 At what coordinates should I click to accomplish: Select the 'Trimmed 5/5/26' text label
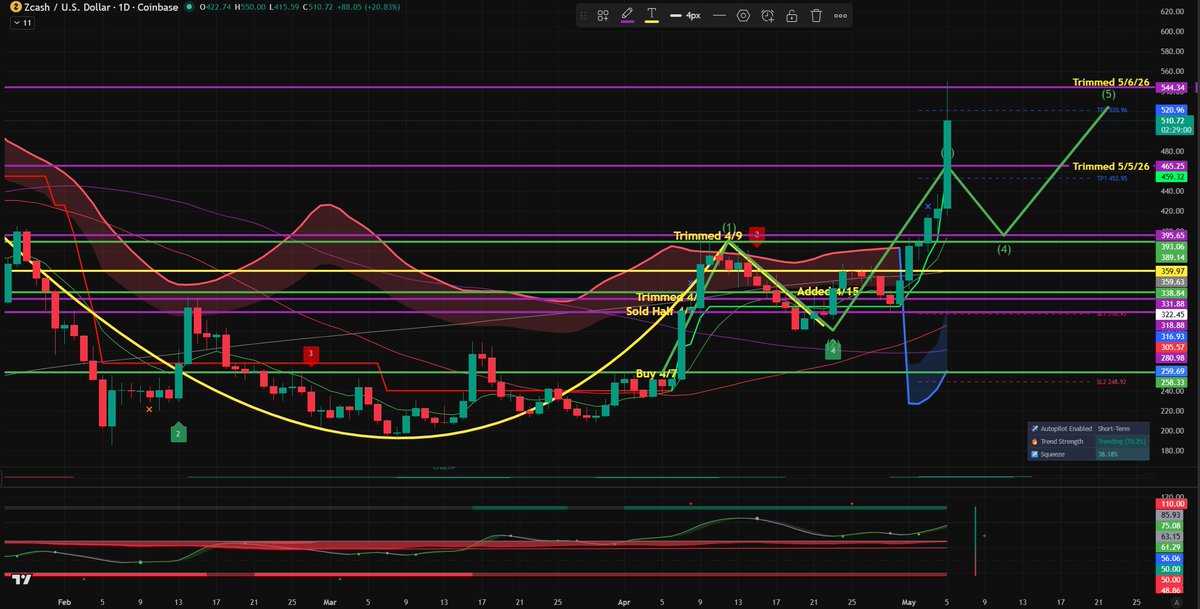tap(1113, 166)
